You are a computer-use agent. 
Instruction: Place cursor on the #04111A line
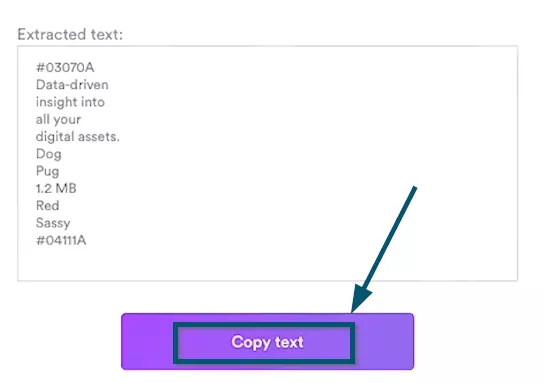pyautogui.click(x=61, y=240)
